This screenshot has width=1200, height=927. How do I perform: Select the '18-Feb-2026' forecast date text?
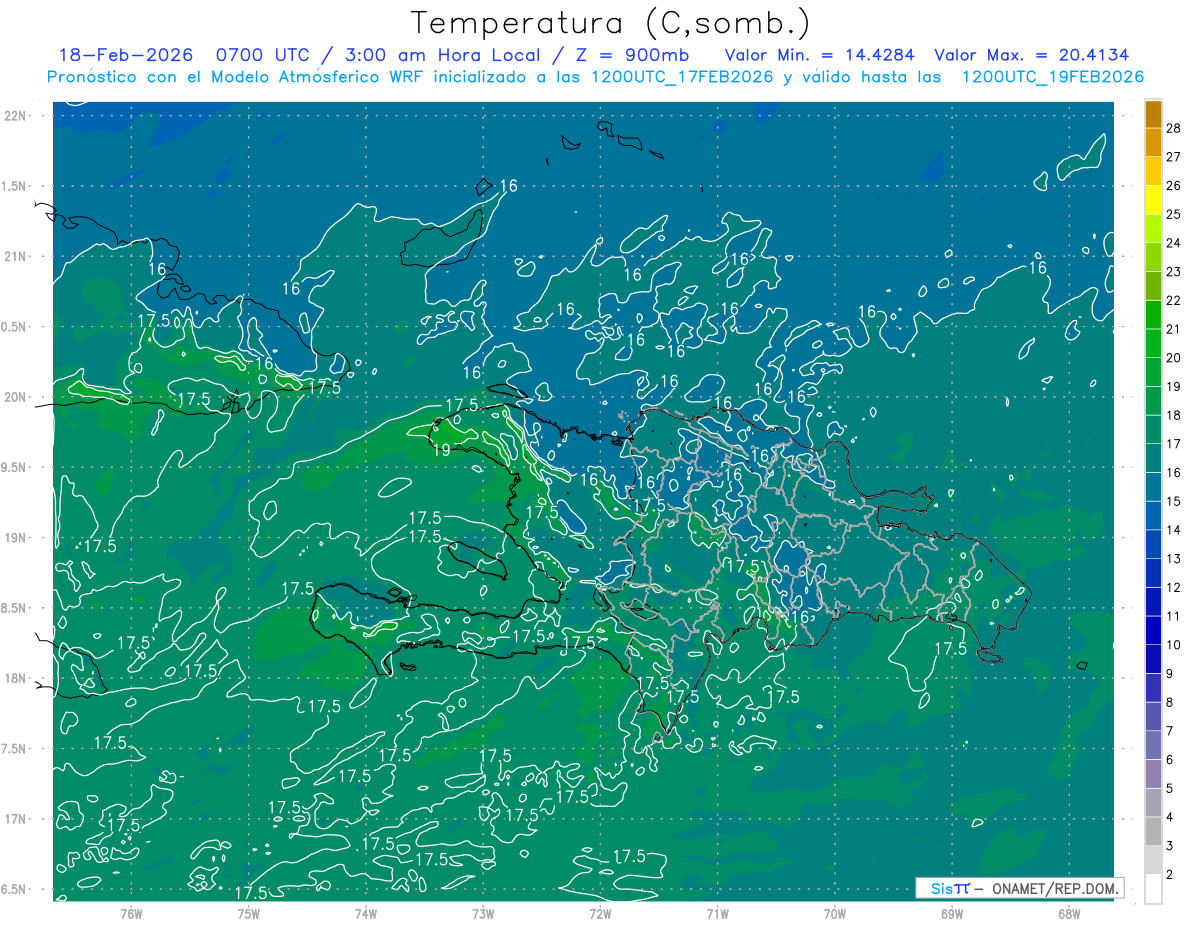click(124, 55)
